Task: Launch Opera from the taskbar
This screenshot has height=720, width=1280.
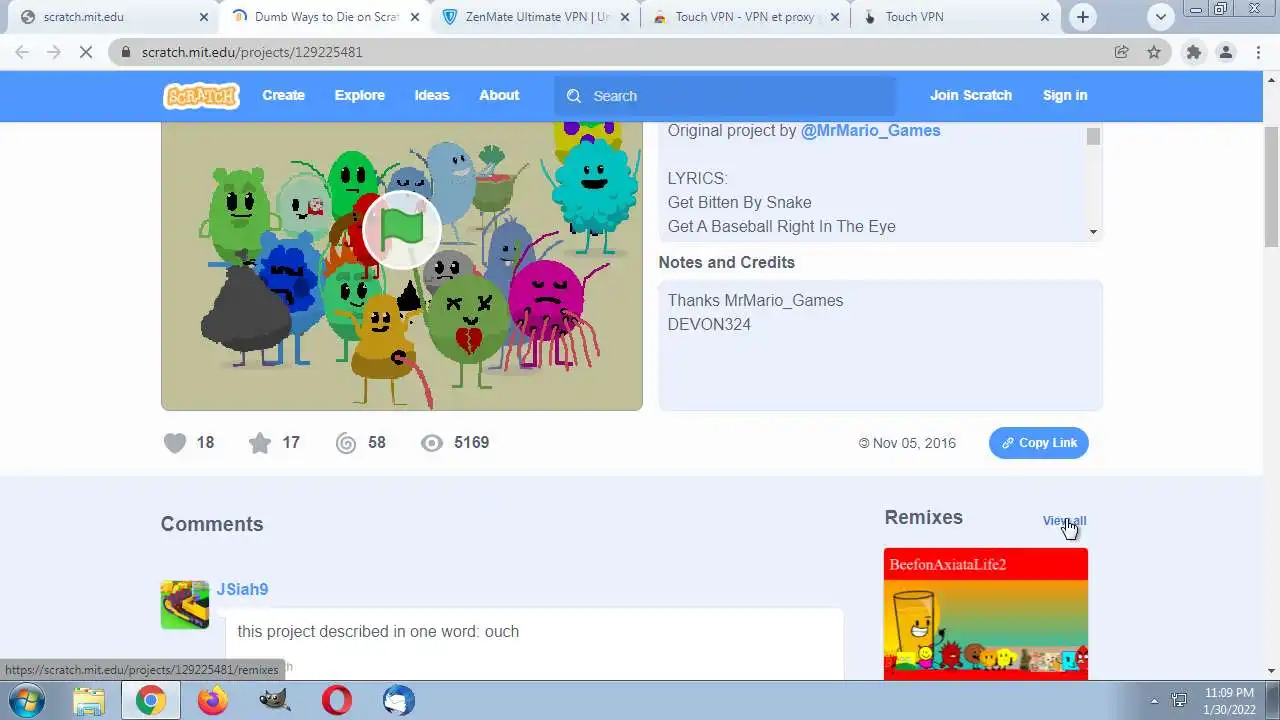Action: pos(337,700)
